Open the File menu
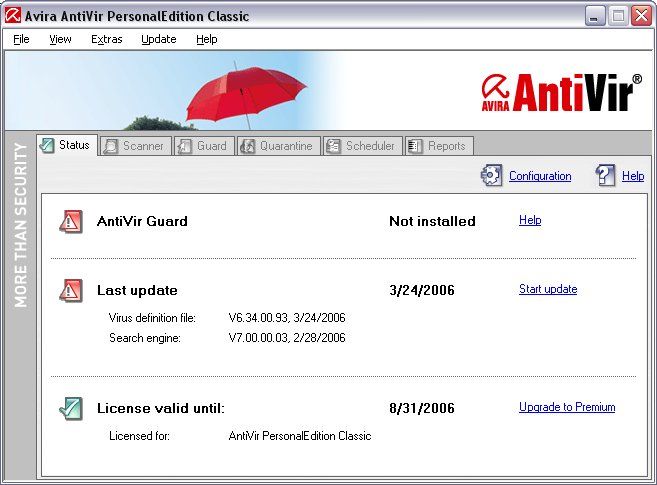 point(21,39)
